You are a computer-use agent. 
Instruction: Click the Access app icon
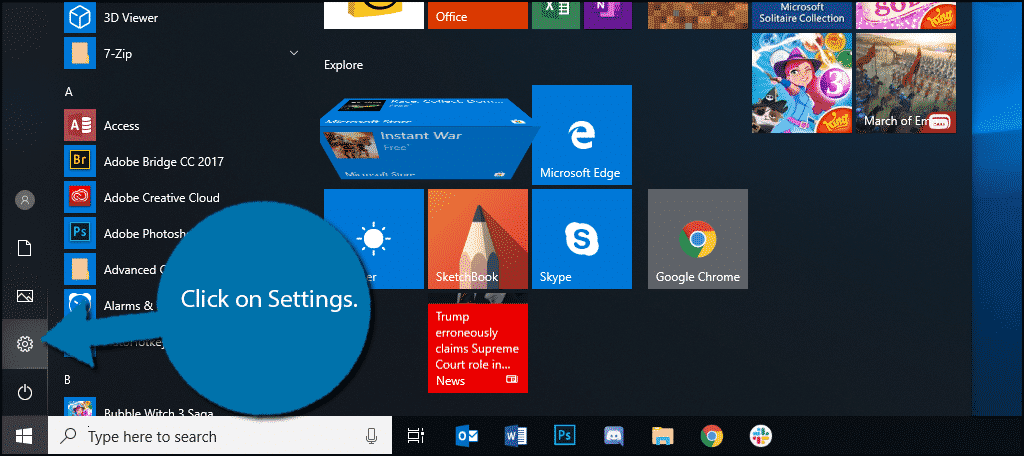(x=80, y=125)
